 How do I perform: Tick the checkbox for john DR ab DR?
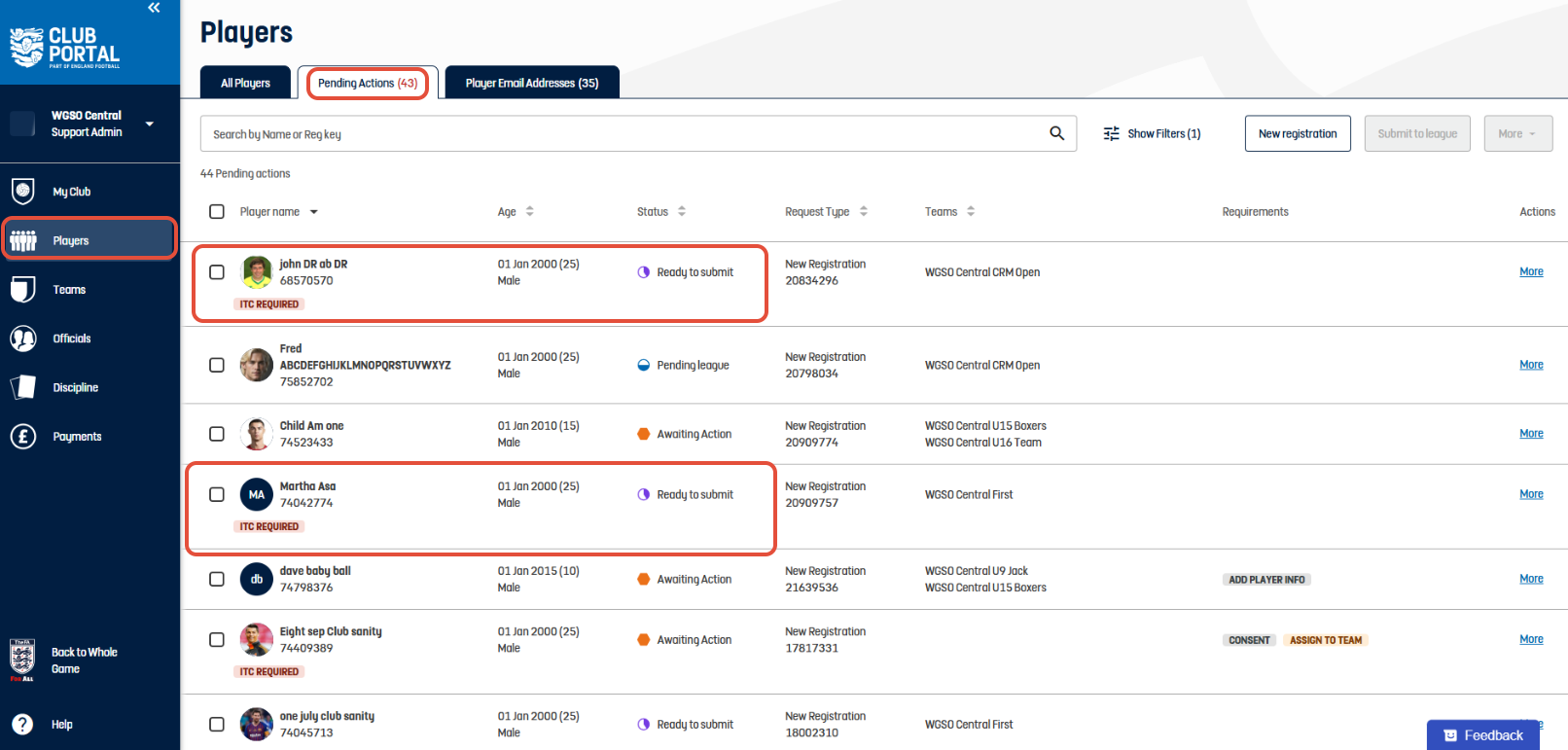click(217, 272)
